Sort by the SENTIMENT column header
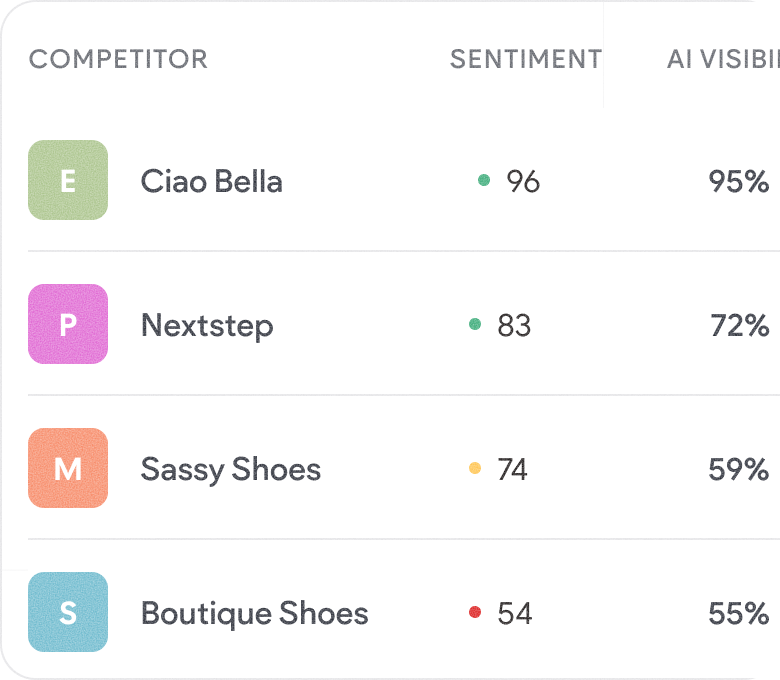Screen dimensions: 780x680 coord(526,59)
